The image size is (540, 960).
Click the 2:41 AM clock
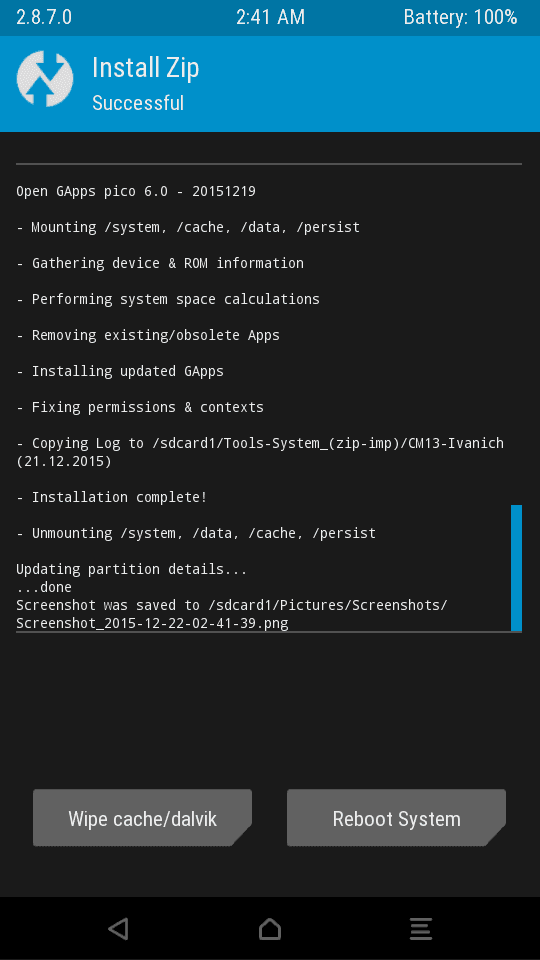270,17
